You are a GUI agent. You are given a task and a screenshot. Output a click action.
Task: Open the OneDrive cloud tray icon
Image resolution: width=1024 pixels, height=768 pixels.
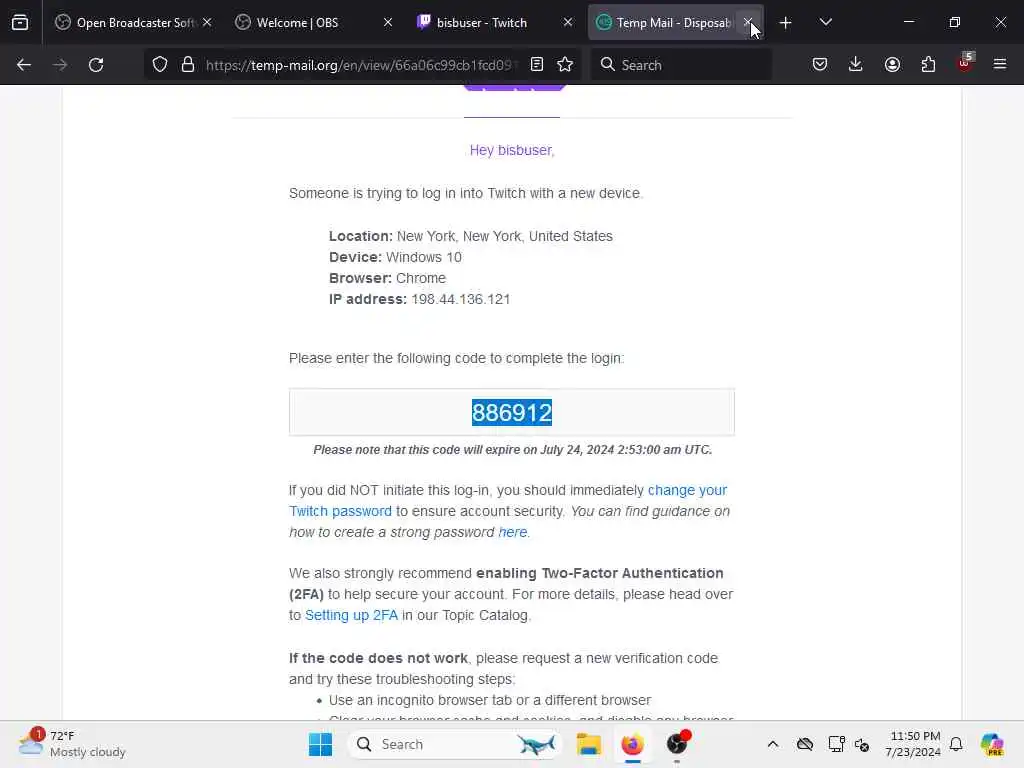coord(805,744)
